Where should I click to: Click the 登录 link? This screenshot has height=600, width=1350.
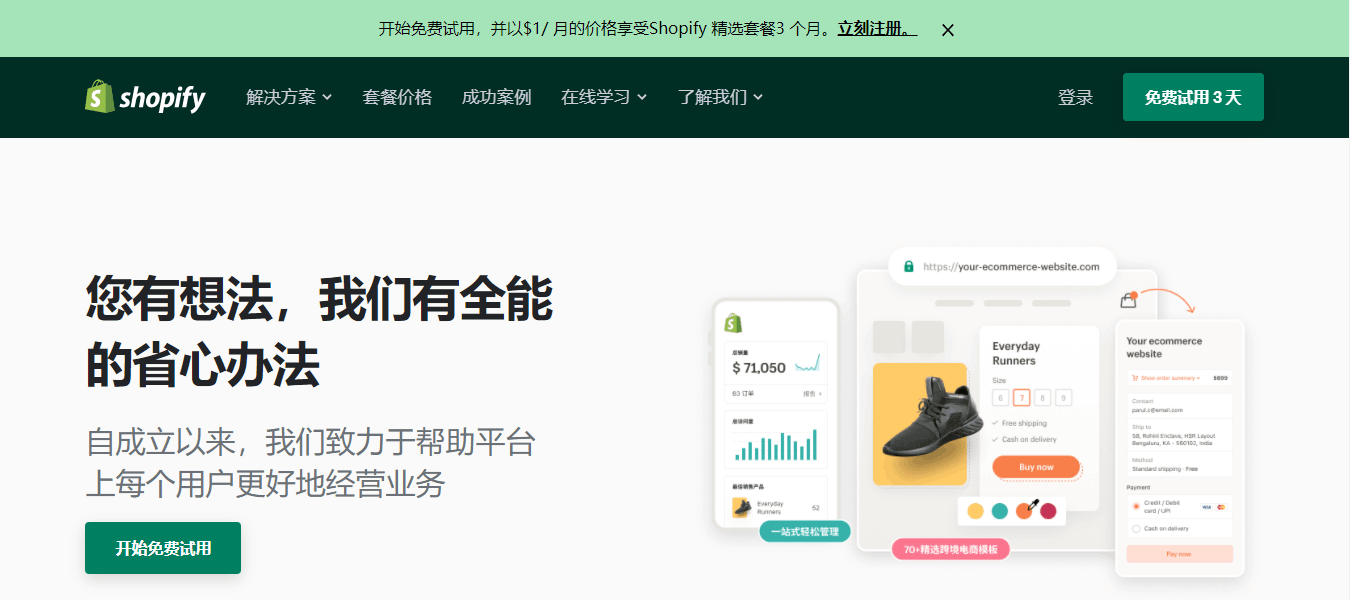click(x=1076, y=97)
